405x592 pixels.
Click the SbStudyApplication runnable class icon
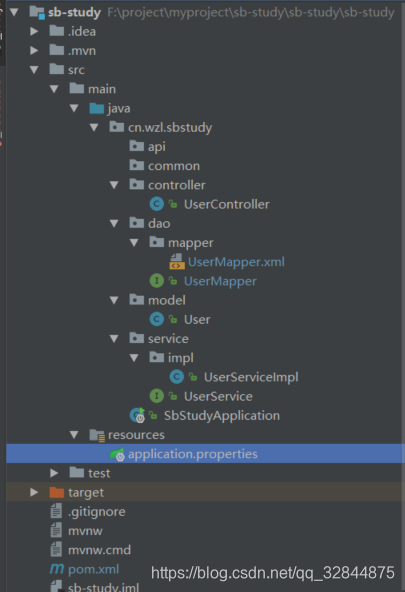(137, 415)
